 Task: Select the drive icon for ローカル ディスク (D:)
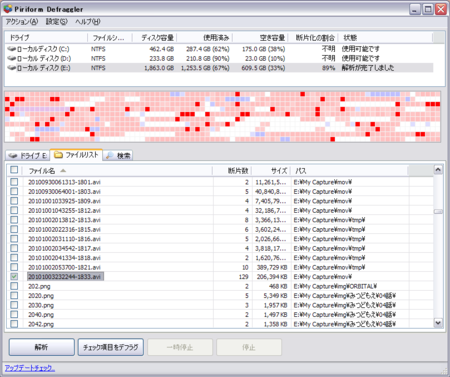tap(12, 58)
